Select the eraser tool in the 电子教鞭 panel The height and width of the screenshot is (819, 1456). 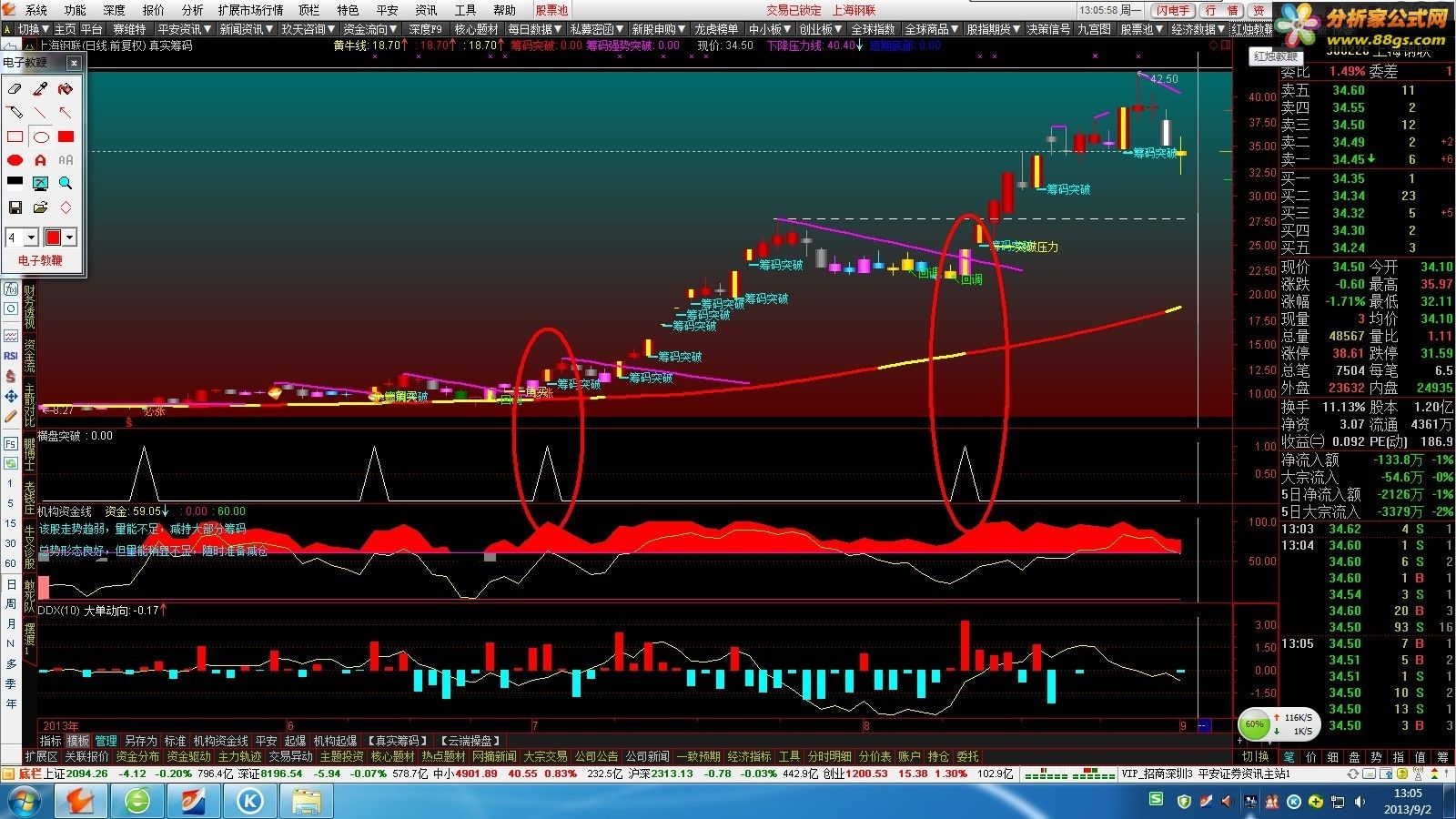click(15, 89)
